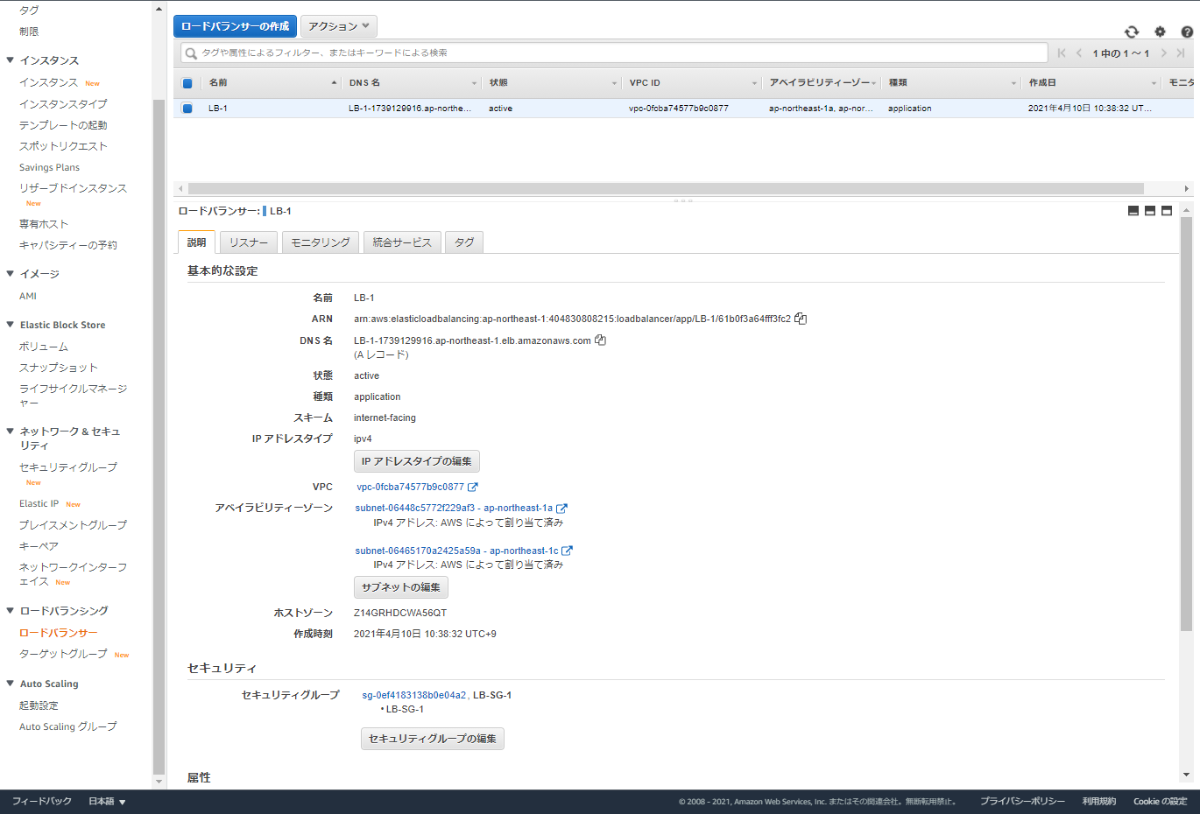1200x814 pixels.
Task: Go to first page arrow icon
Action: 1062,53
